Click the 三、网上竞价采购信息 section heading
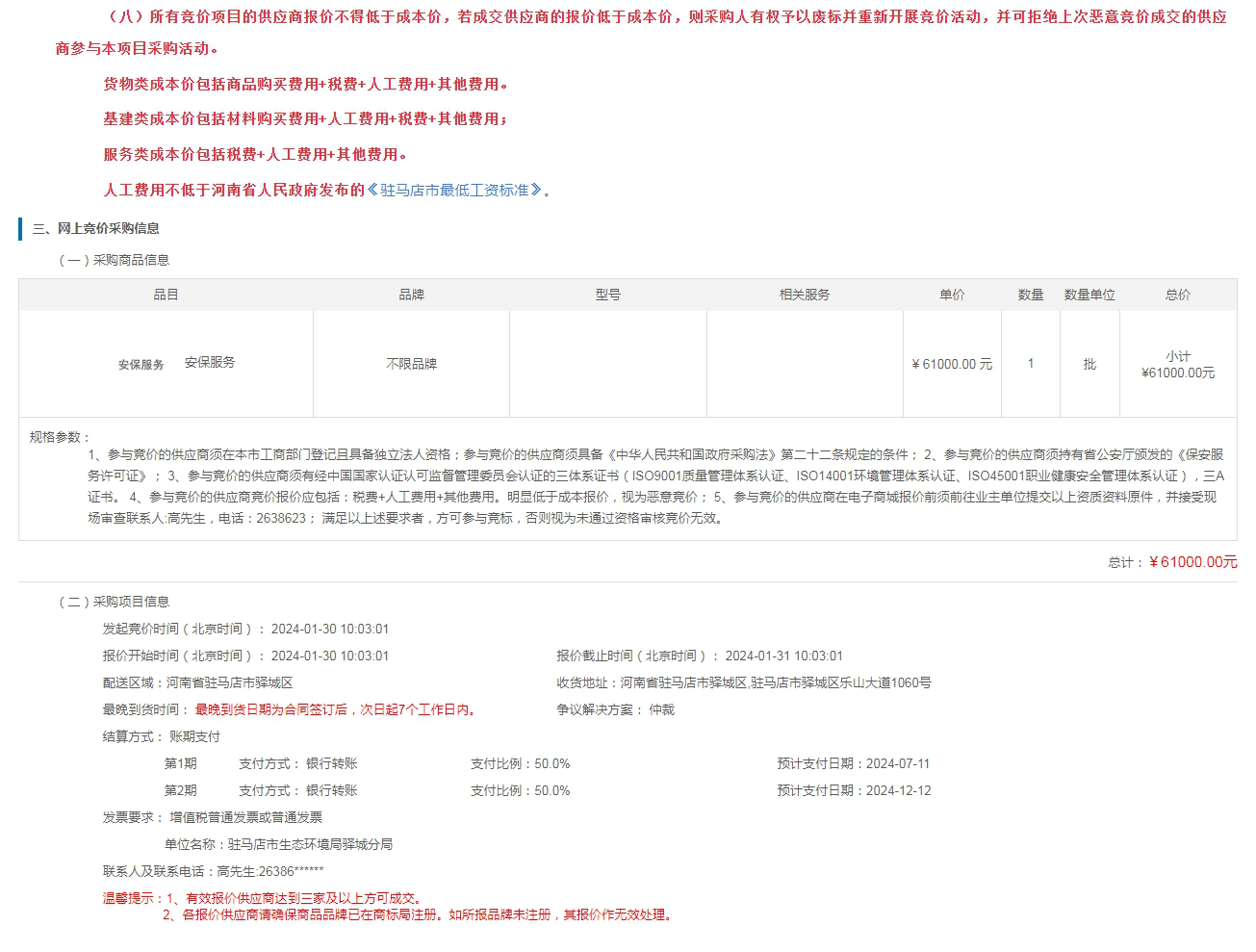Viewport: 1256px width, 952px height. tap(96, 229)
